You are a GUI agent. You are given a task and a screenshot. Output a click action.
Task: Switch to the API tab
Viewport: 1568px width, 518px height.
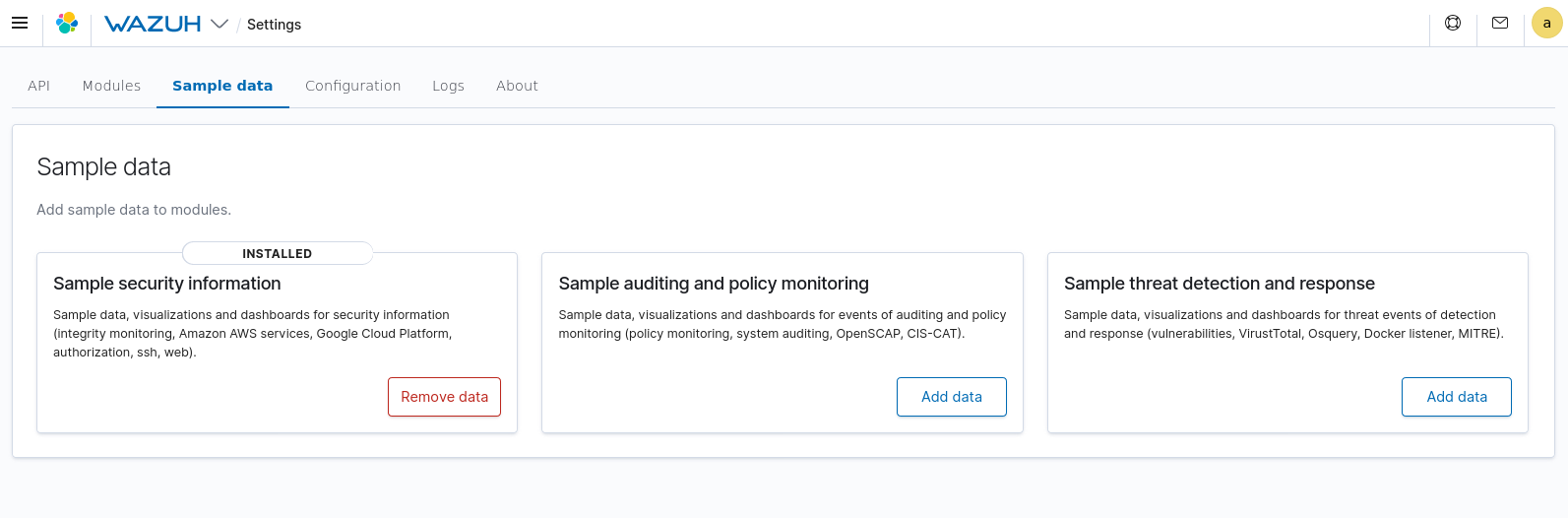[39, 86]
